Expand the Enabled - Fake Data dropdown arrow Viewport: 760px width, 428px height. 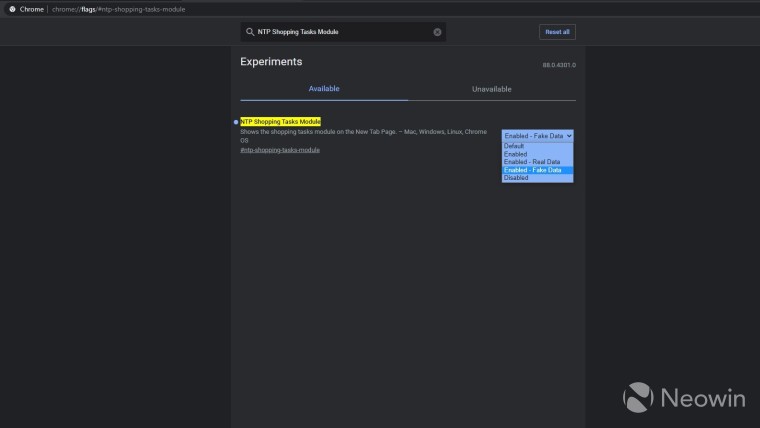pyautogui.click(x=569, y=136)
